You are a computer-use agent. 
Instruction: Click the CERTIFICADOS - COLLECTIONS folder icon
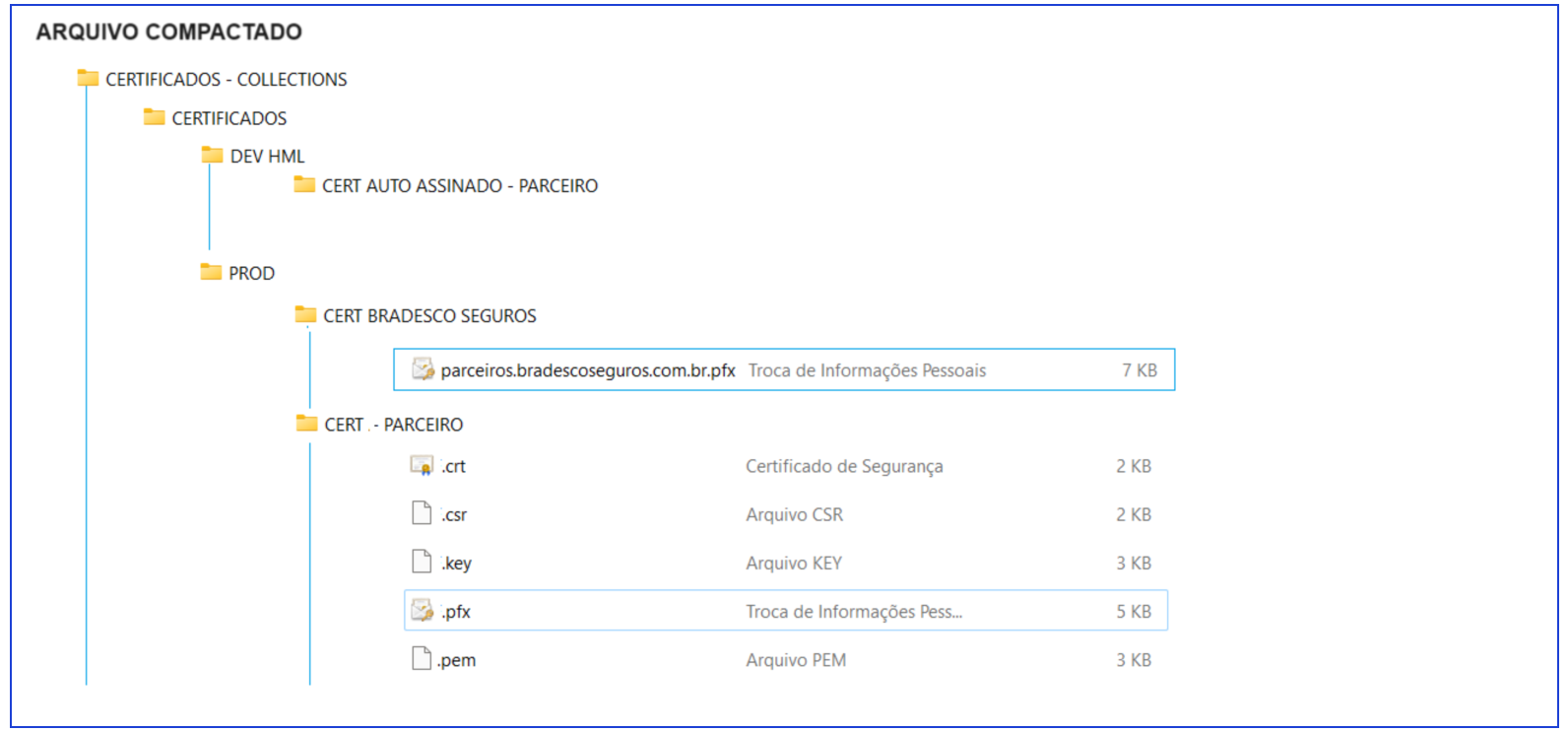coord(88,78)
